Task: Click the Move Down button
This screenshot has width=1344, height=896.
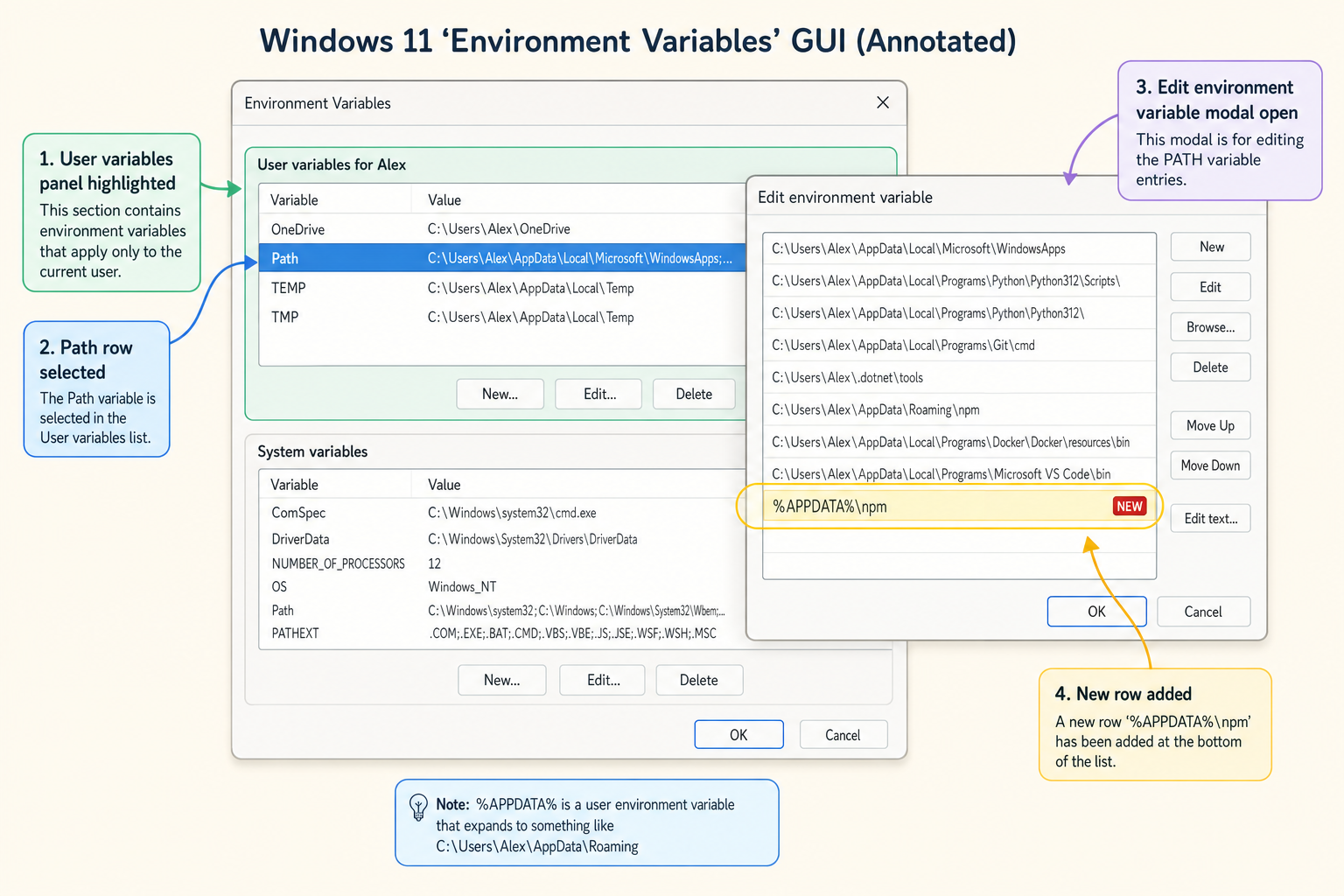Action: pos(1211,465)
